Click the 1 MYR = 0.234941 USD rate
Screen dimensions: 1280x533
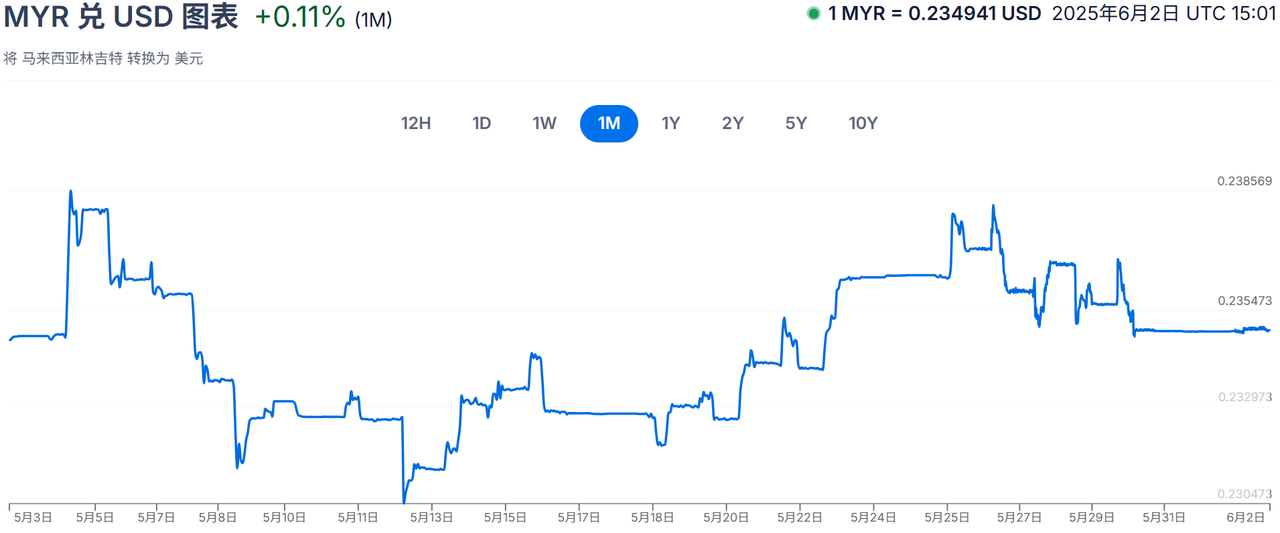click(934, 15)
